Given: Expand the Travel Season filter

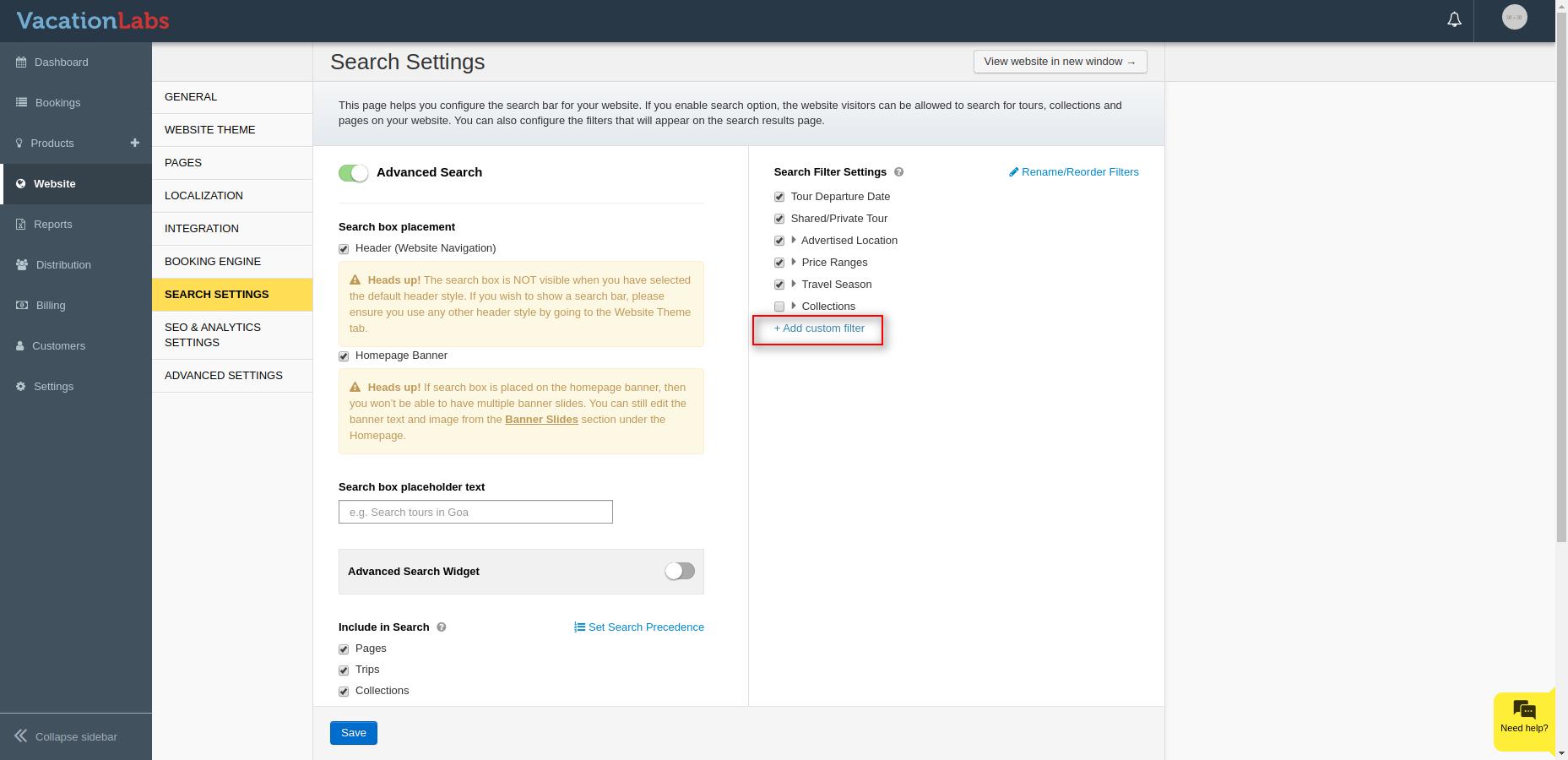Looking at the screenshot, I should (x=794, y=285).
